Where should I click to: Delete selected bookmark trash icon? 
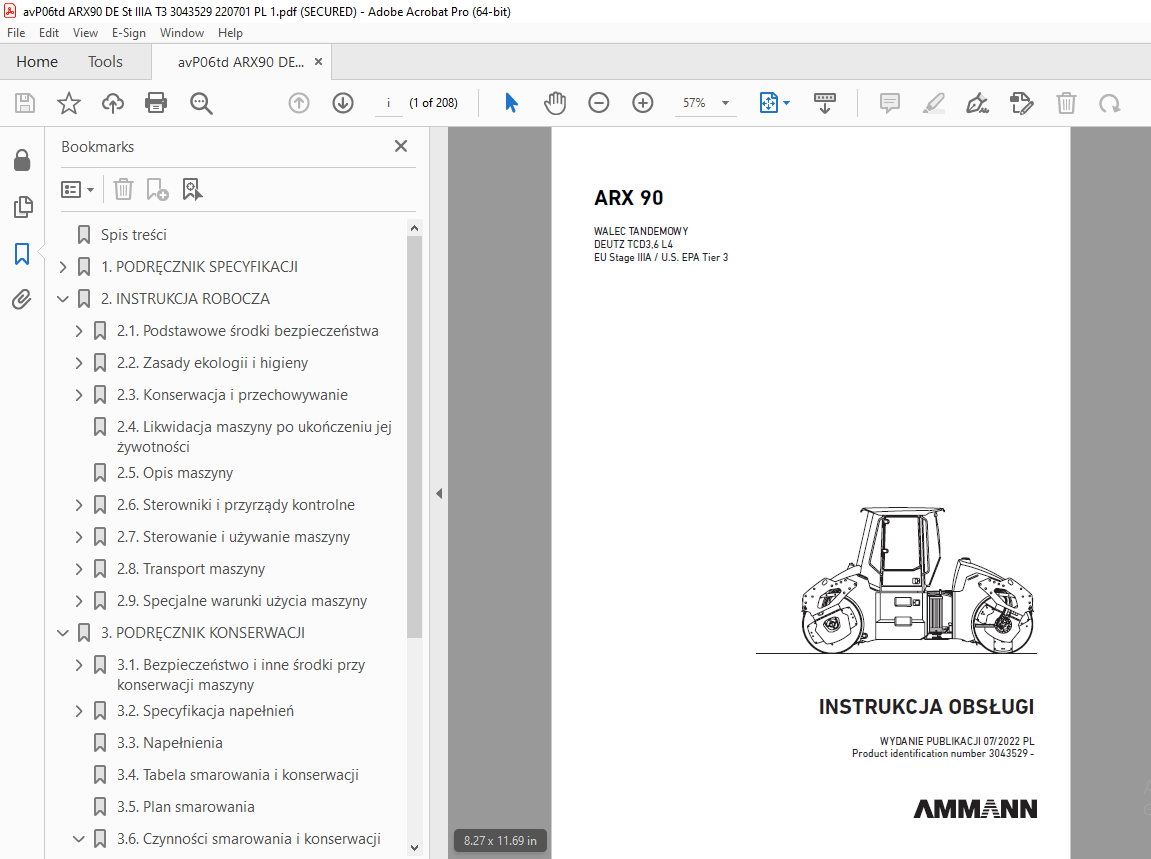(x=123, y=189)
